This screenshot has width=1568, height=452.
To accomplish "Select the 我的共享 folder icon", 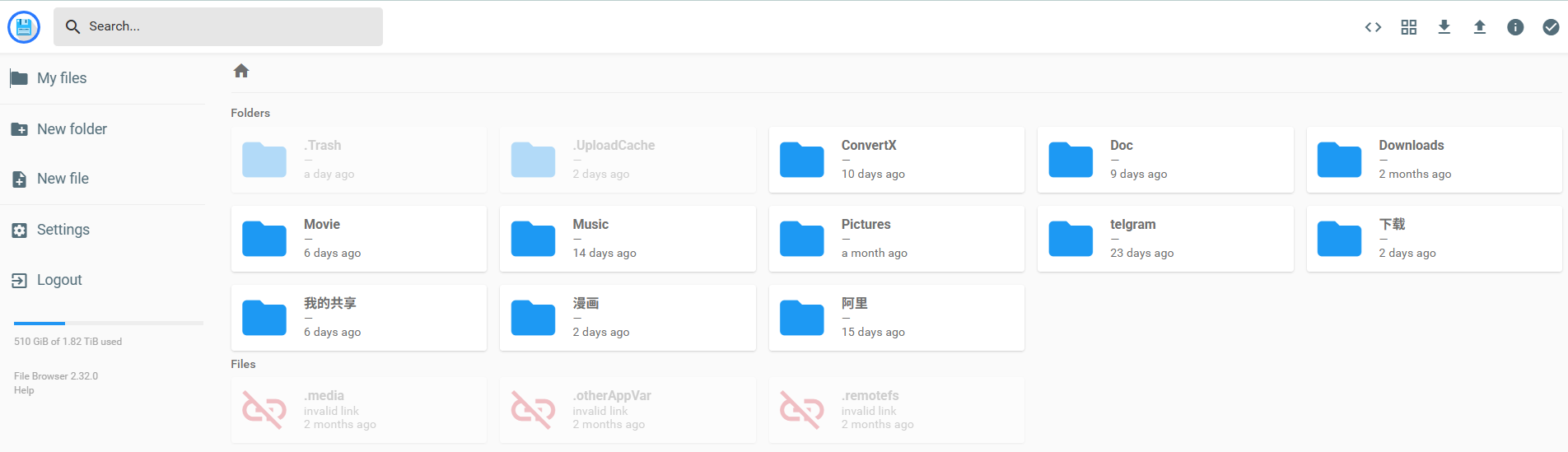I will click(264, 318).
